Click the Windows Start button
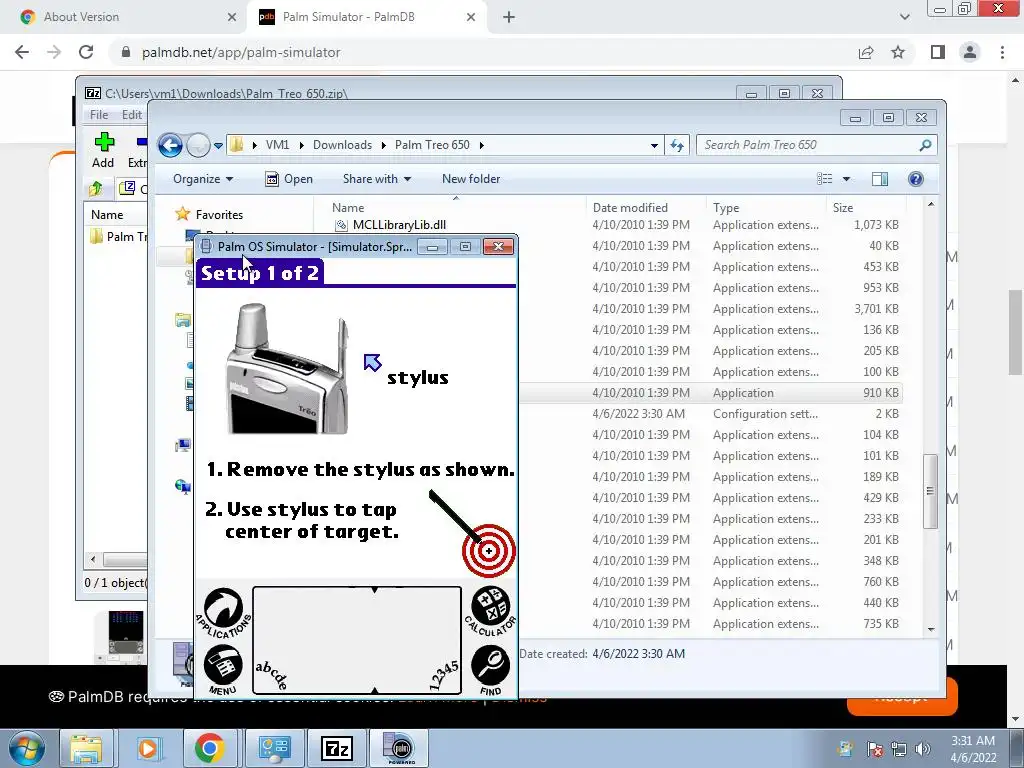The image size is (1024, 768). pyautogui.click(x=27, y=748)
